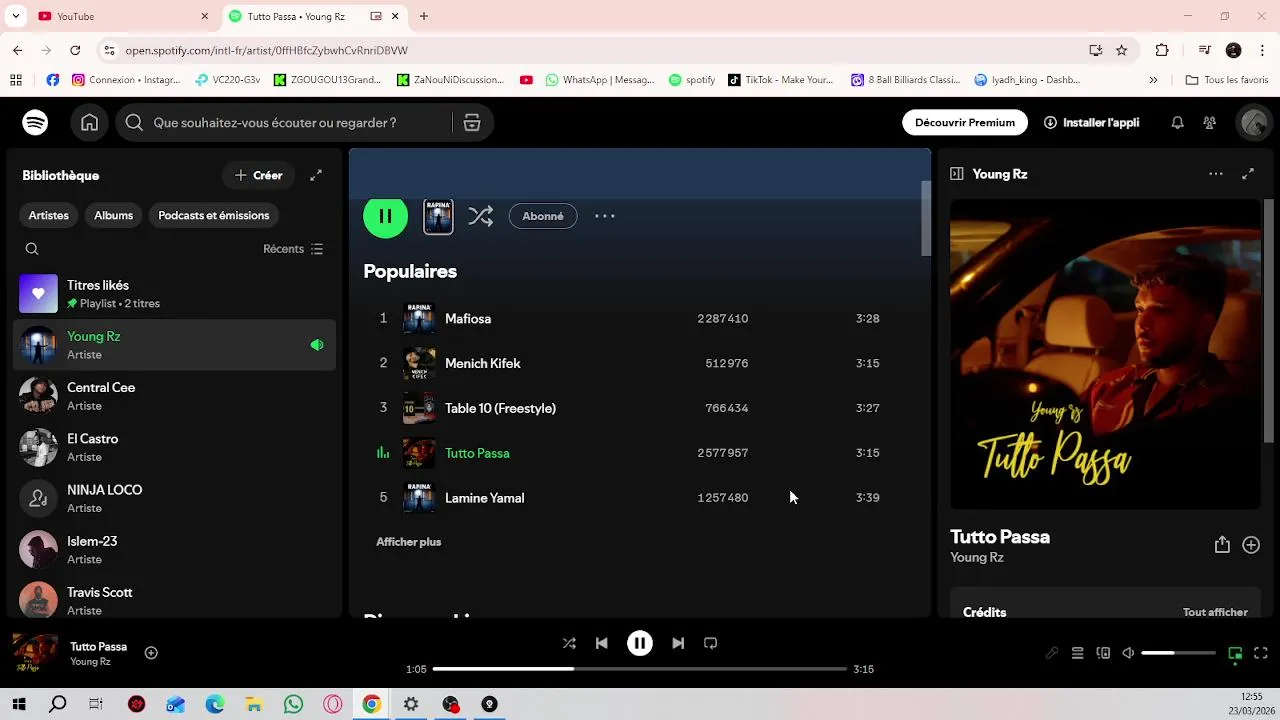
Task: Open Récents sort dropdown in library
Action: pos(293,249)
